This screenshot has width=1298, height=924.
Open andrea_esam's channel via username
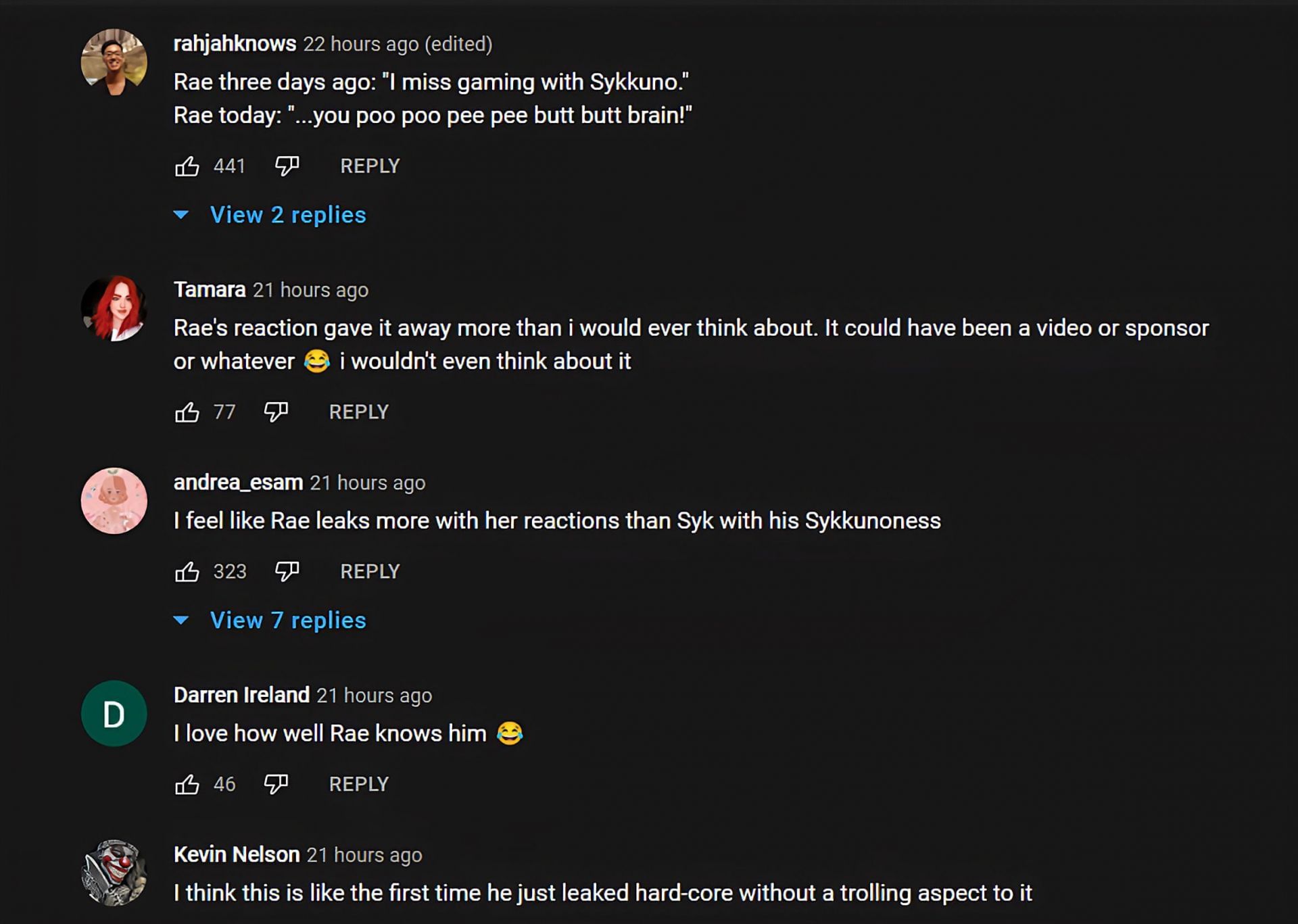coord(238,483)
